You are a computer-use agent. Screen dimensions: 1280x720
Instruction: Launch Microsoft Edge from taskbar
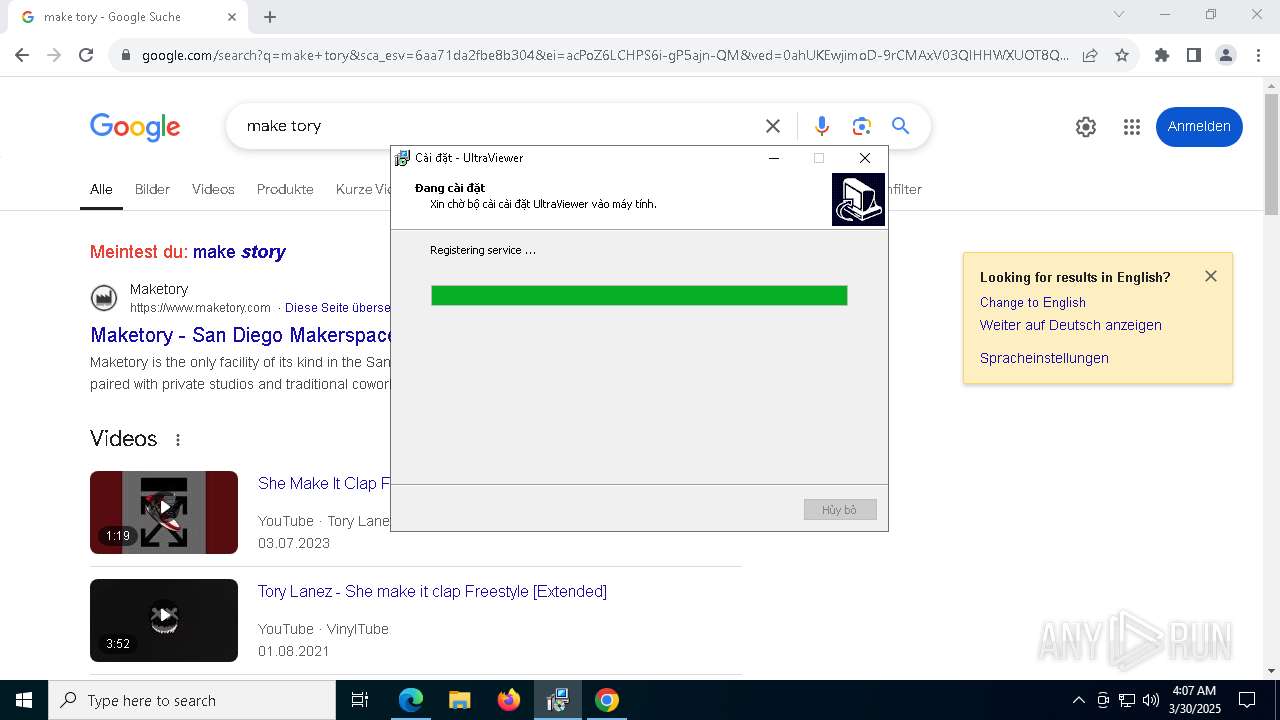pyautogui.click(x=411, y=700)
